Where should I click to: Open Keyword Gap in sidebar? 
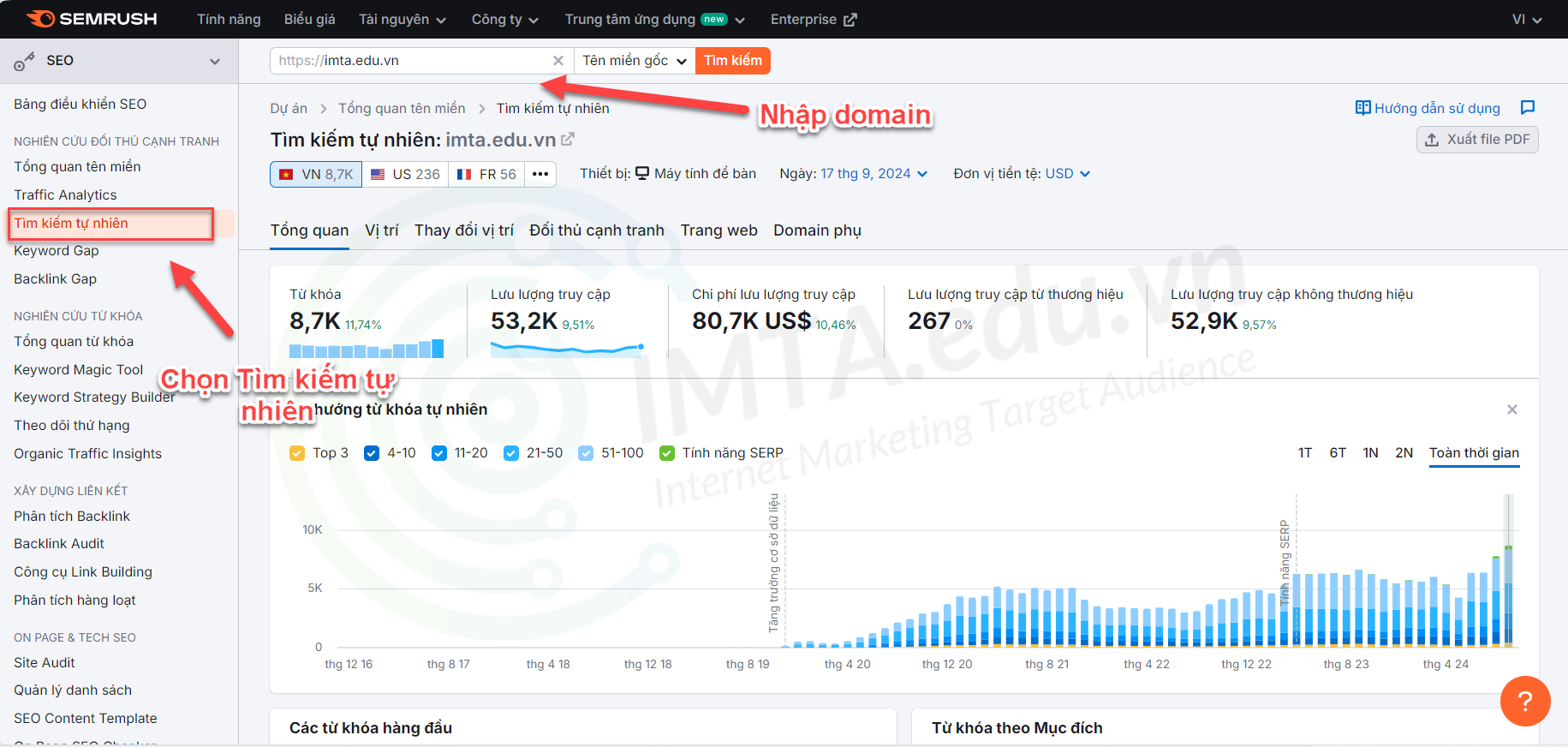click(x=57, y=251)
